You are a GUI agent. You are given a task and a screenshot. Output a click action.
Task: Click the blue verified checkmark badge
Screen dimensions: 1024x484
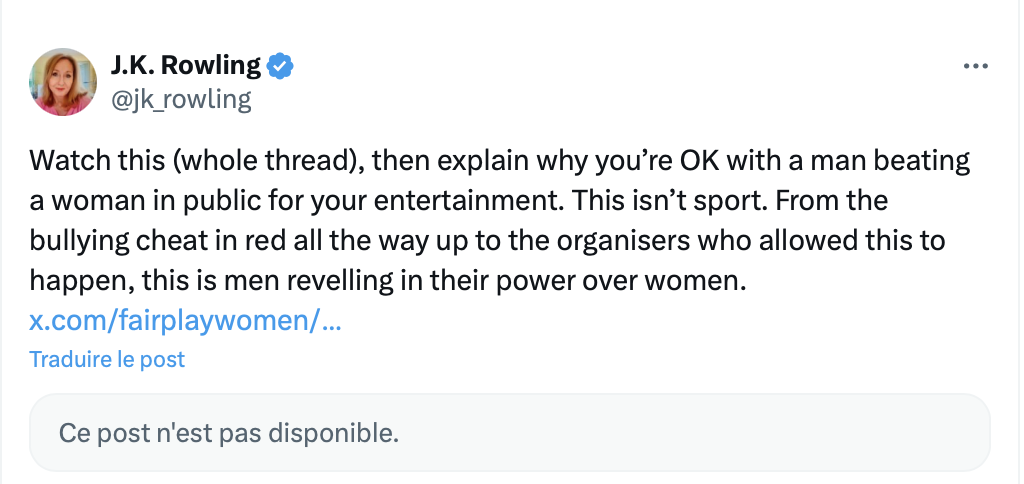pos(281,66)
